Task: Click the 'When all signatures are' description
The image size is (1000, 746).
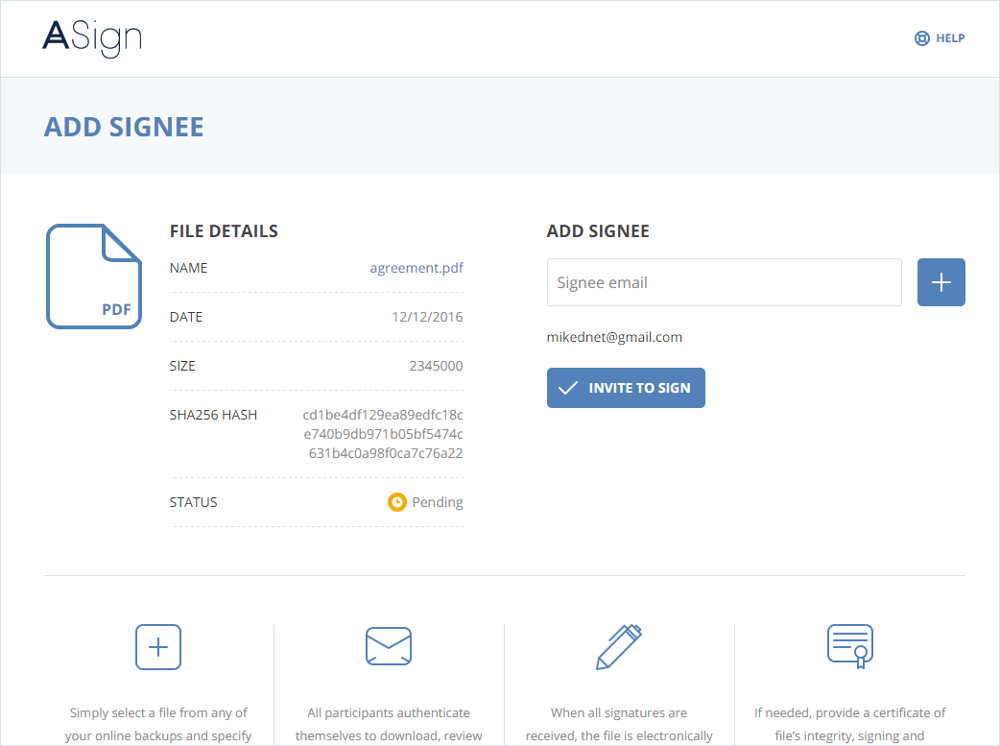Action: pyautogui.click(x=619, y=724)
